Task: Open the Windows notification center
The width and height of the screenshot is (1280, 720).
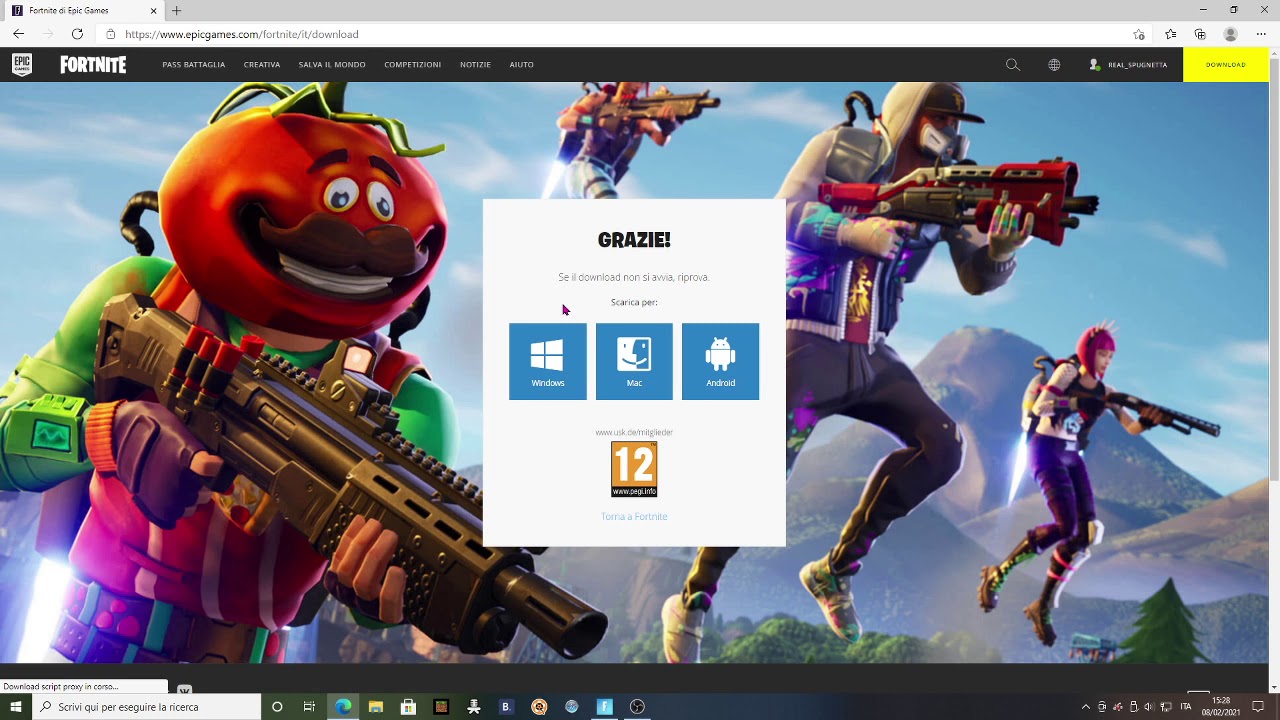Action: [x=1258, y=707]
